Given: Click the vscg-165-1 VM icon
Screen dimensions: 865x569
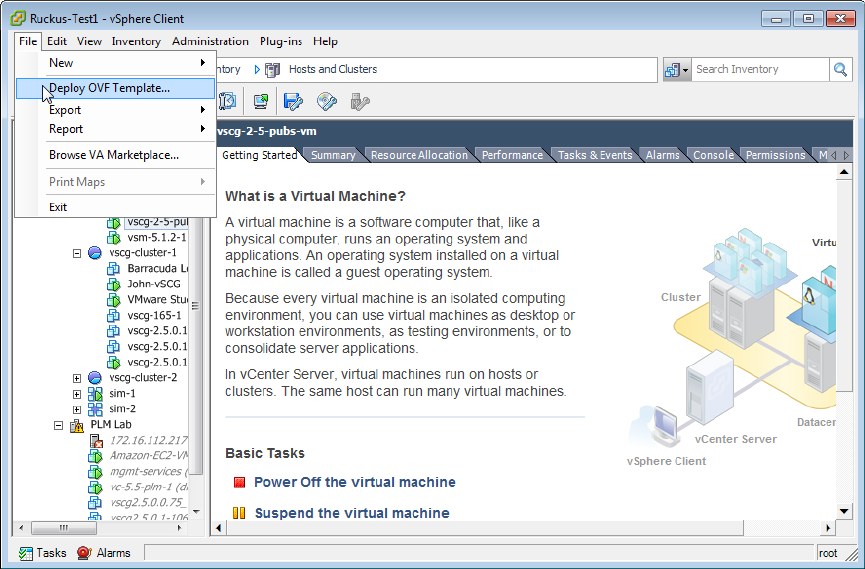Looking at the screenshot, I should pos(113,316).
